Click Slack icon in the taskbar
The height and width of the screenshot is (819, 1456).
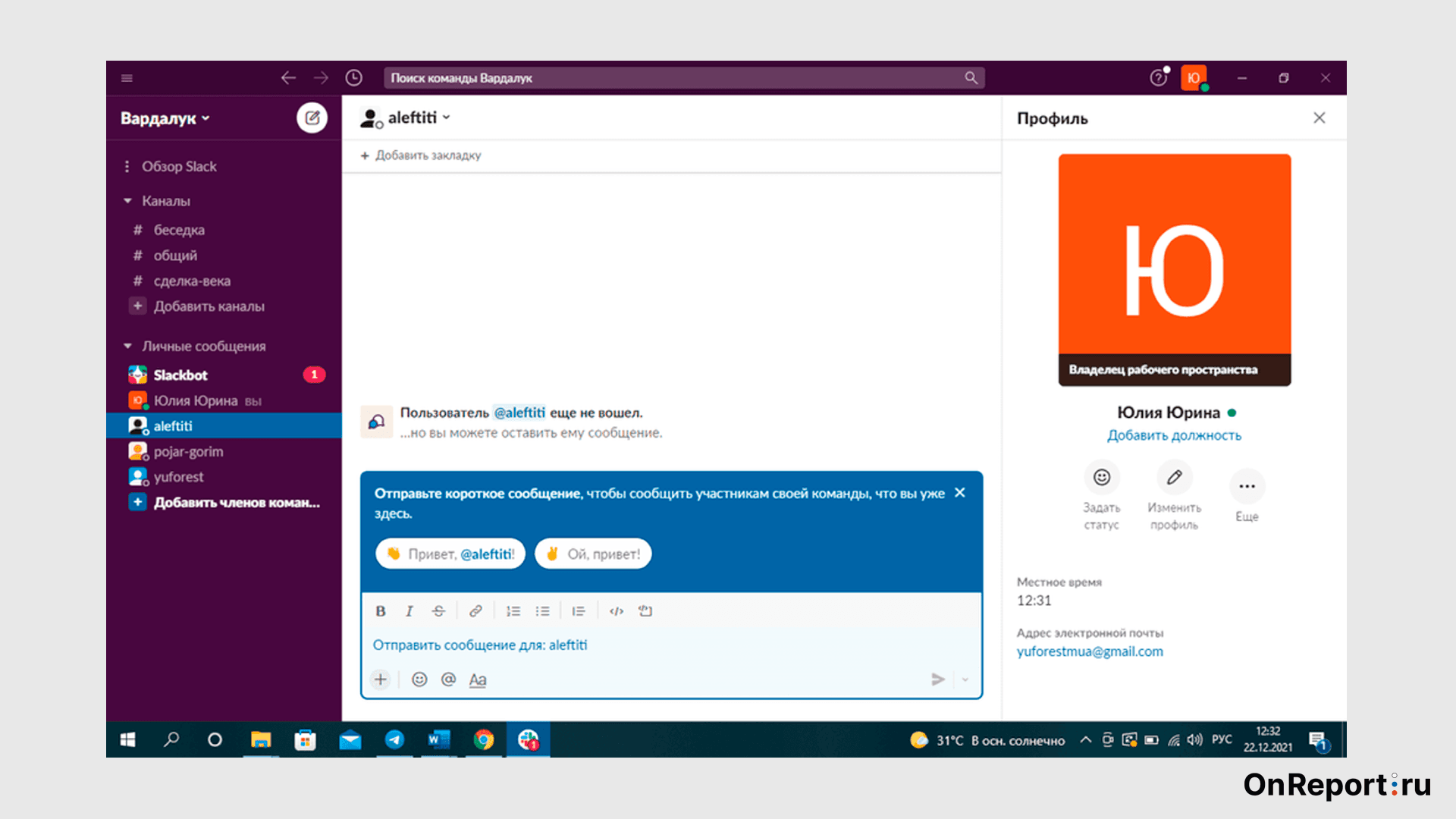click(x=529, y=739)
